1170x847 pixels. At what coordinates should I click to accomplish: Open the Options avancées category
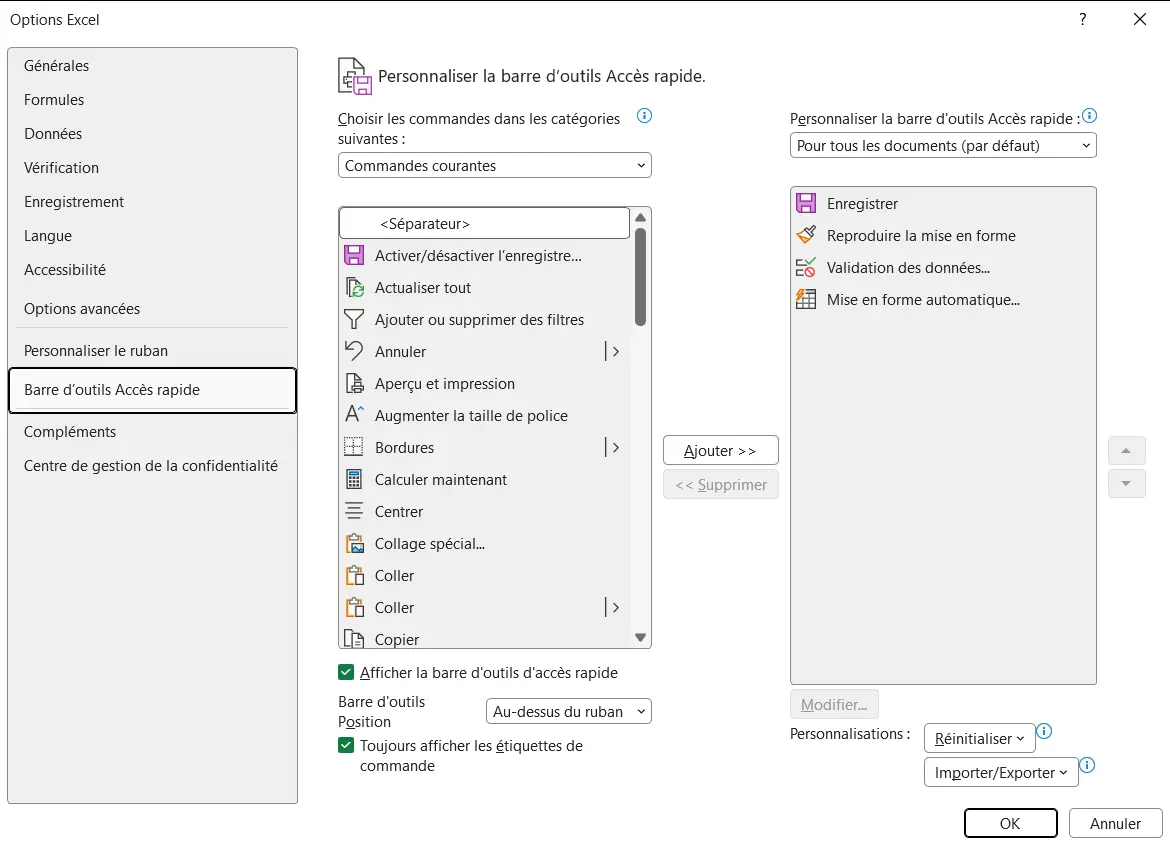[x=152, y=309]
